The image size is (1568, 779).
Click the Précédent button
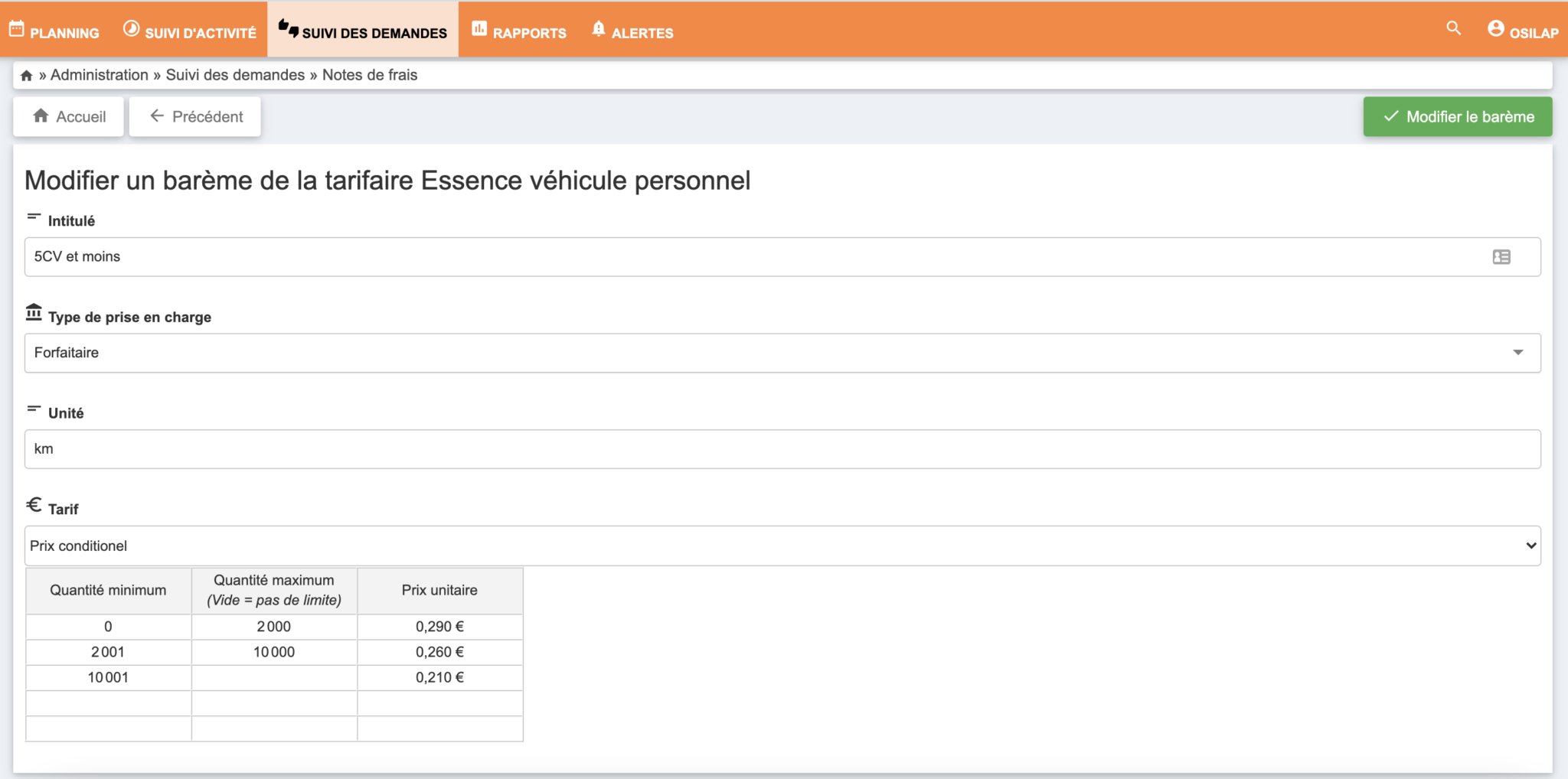coord(195,116)
